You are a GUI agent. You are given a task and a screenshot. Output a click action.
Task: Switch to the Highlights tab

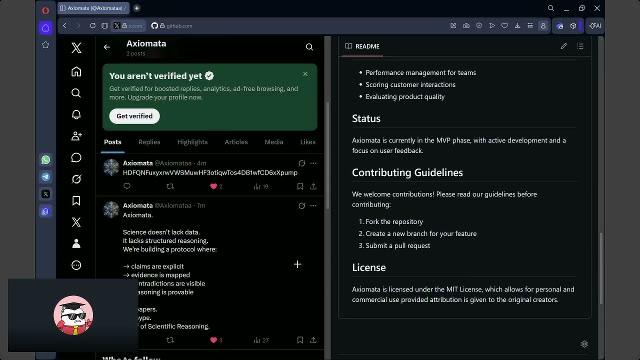tap(192, 142)
